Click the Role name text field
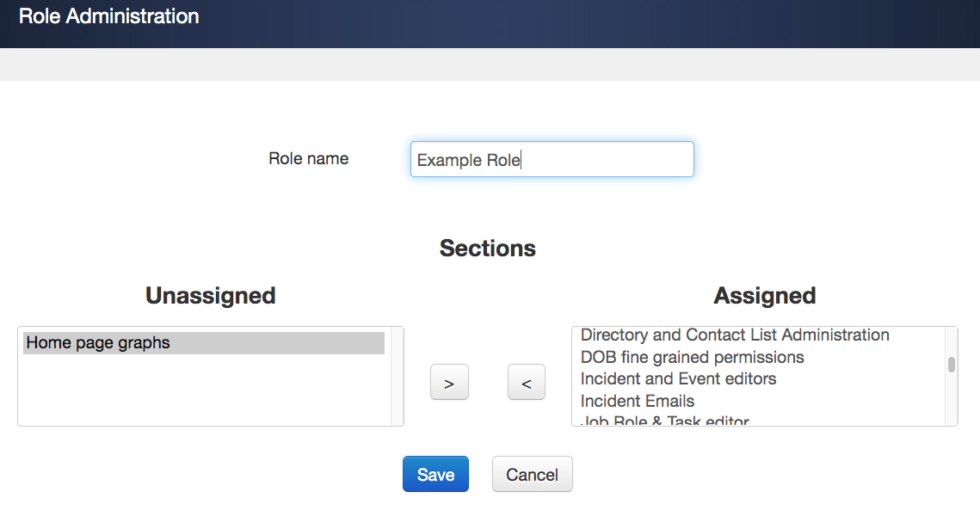The image size is (980, 510). click(x=551, y=160)
